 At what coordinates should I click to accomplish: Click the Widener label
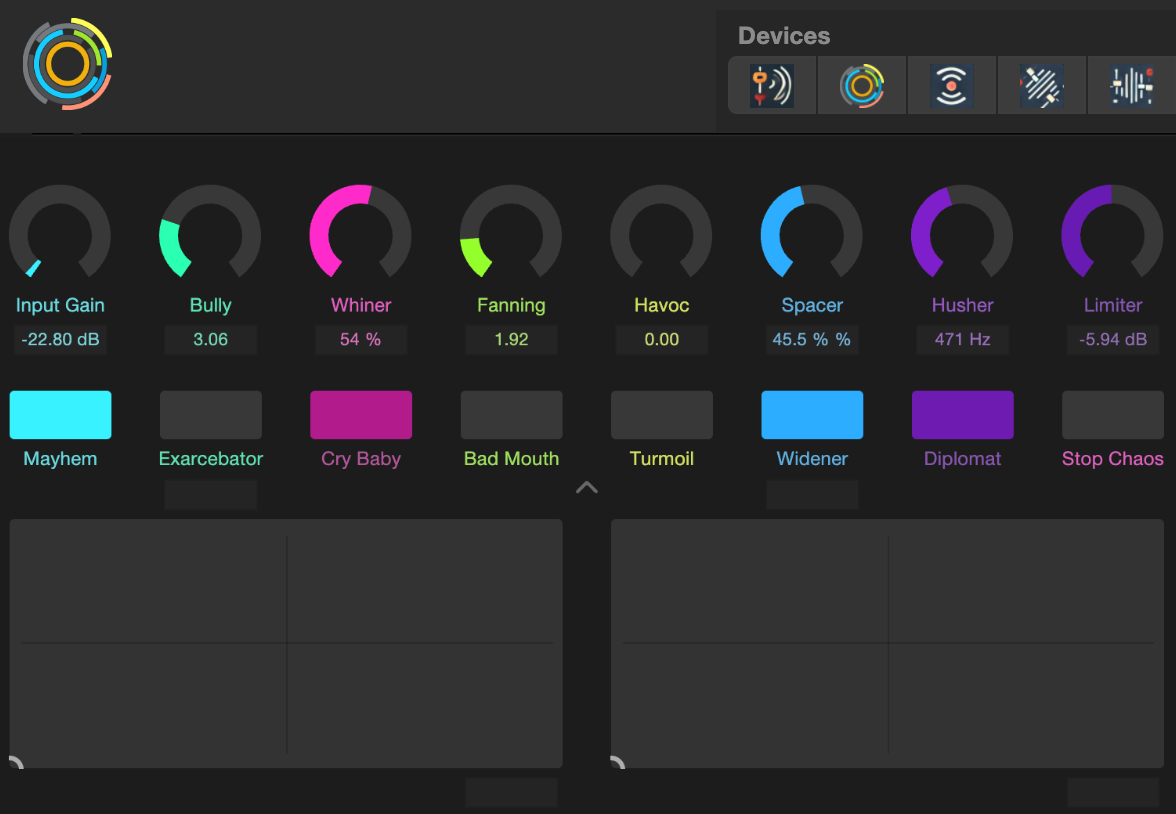click(812, 458)
